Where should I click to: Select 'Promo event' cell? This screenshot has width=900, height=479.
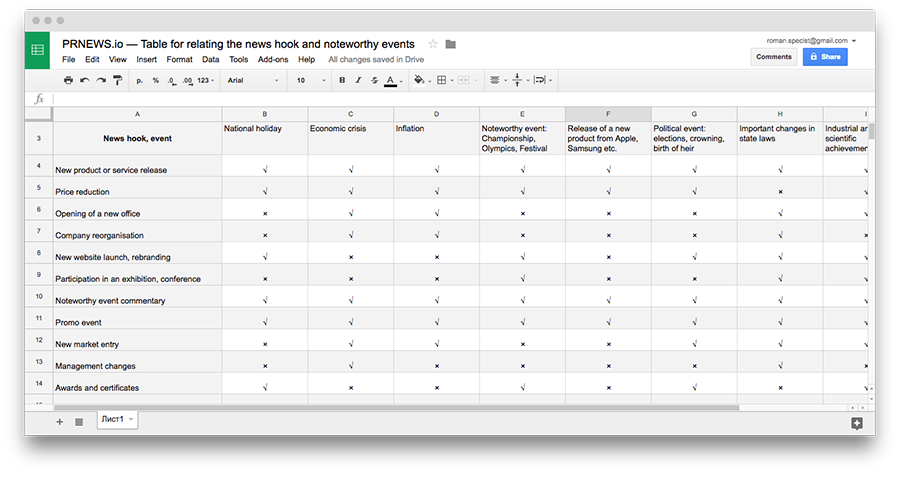(137, 318)
